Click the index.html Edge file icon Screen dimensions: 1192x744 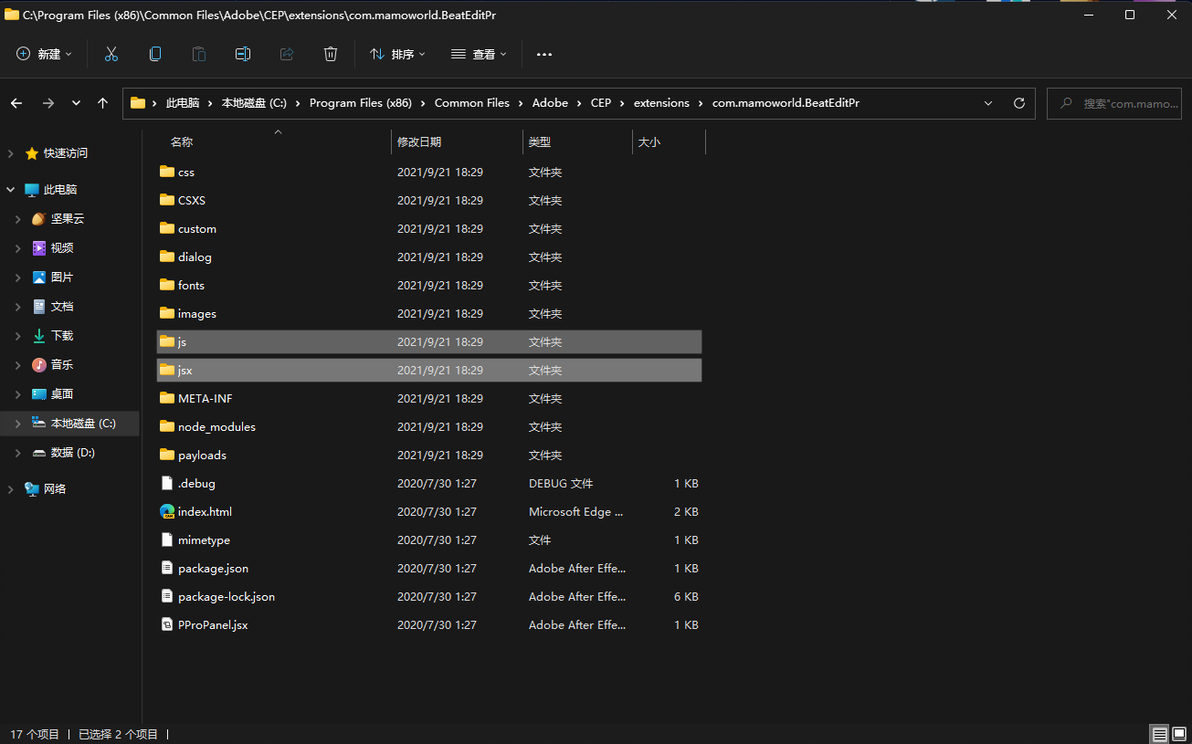[x=167, y=511]
